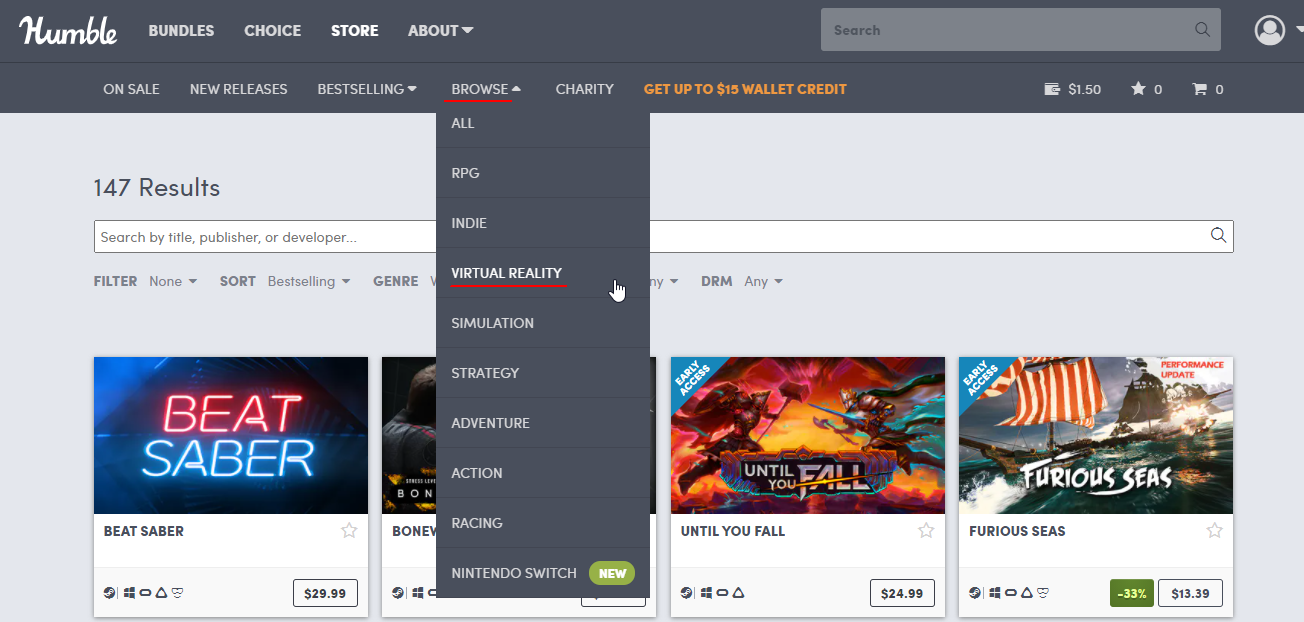Screen dimensions: 1304x622
Task: Pick Simulation in the Browse menu
Action: click(543, 323)
